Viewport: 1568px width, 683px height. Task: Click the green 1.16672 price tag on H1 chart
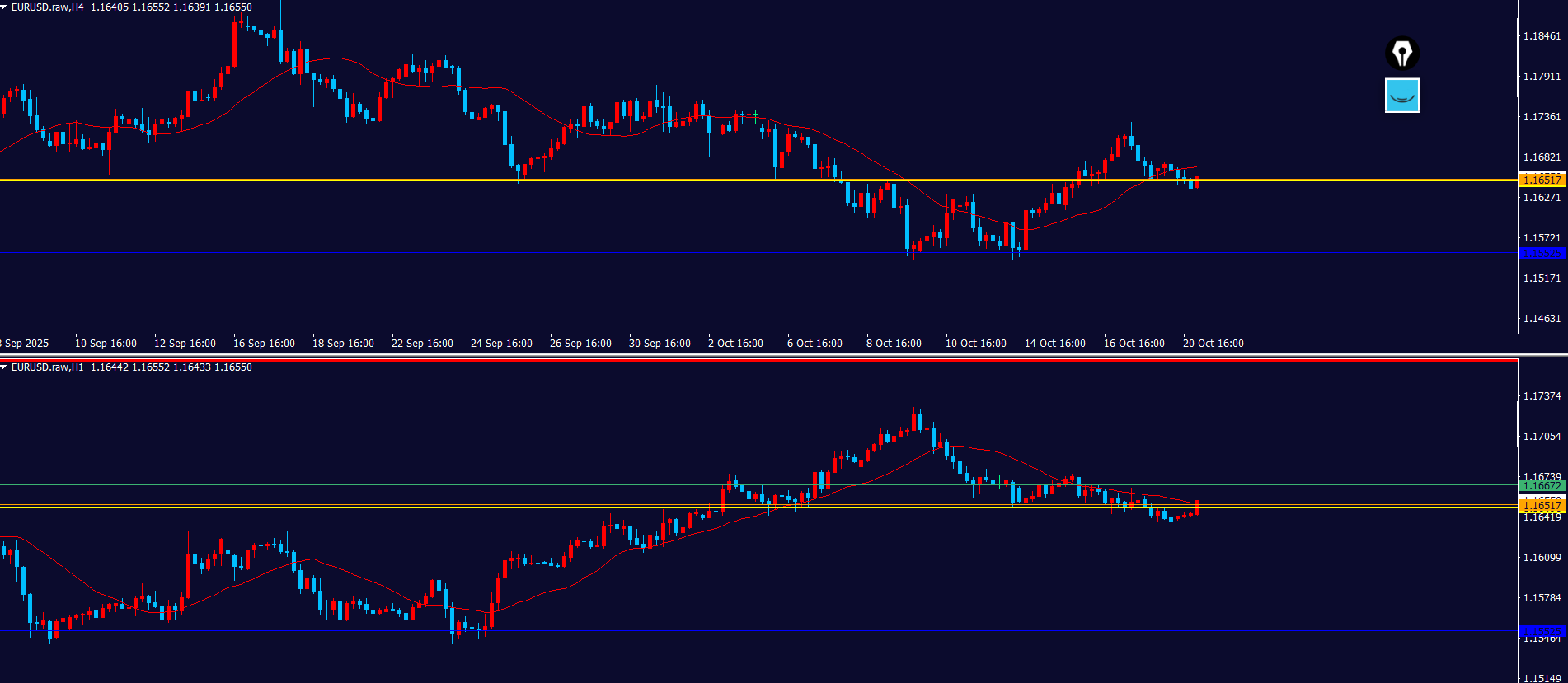1541,486
